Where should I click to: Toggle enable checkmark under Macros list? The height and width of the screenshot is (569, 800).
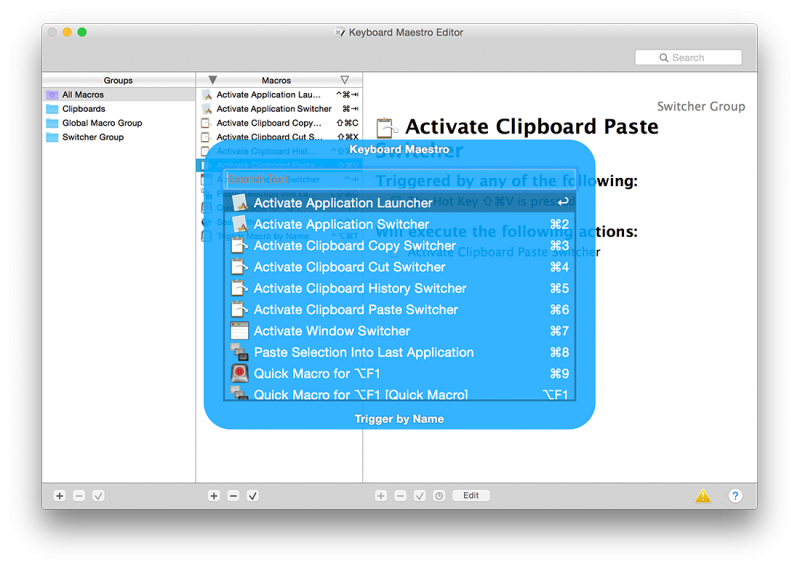point(253,496)
